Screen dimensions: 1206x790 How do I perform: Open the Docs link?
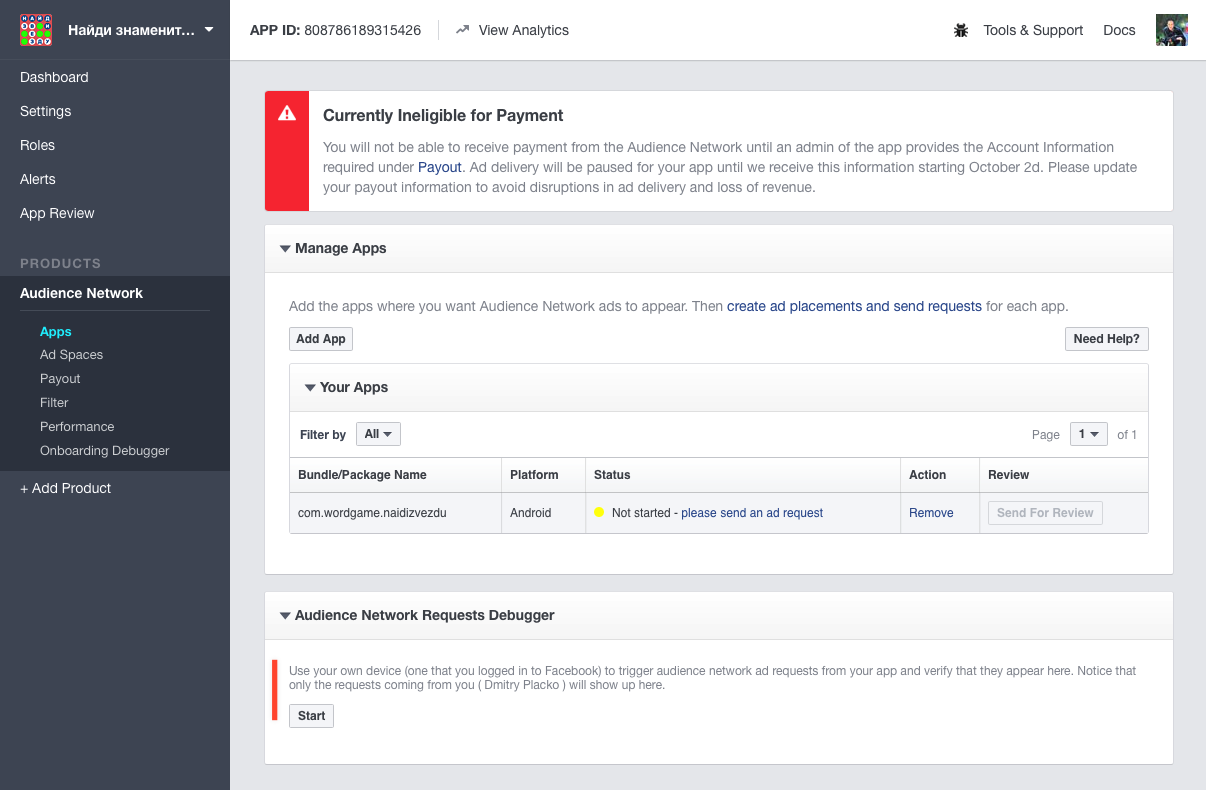pos(1119,30)
